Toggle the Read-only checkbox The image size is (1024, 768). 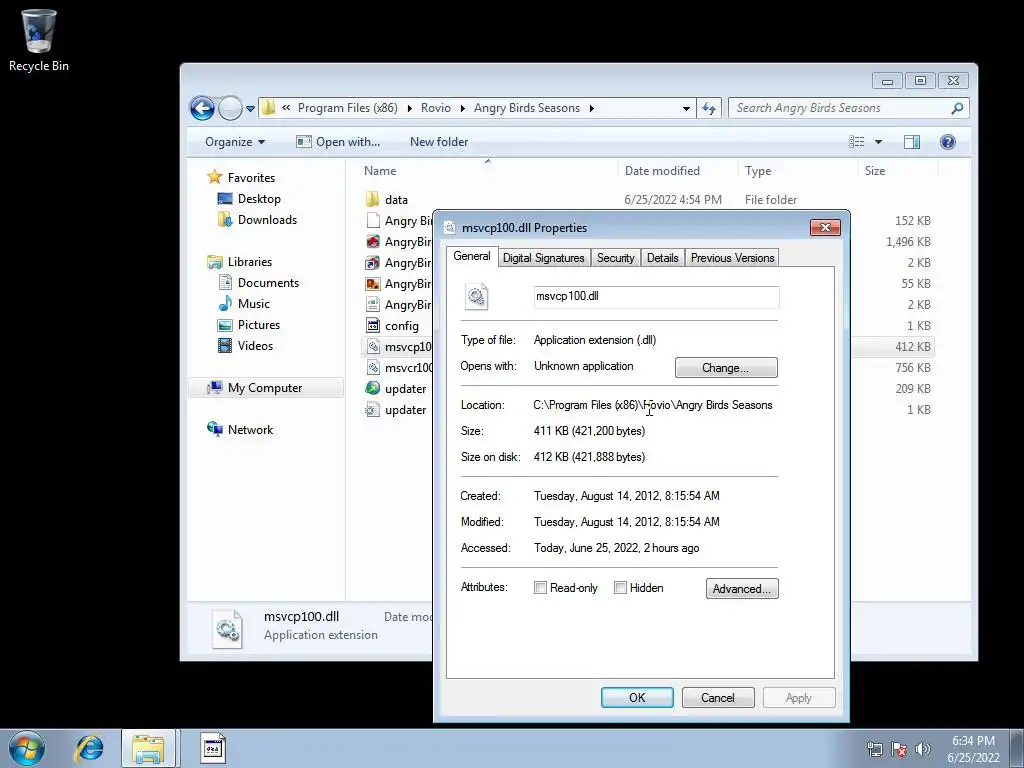pos(540,588)
